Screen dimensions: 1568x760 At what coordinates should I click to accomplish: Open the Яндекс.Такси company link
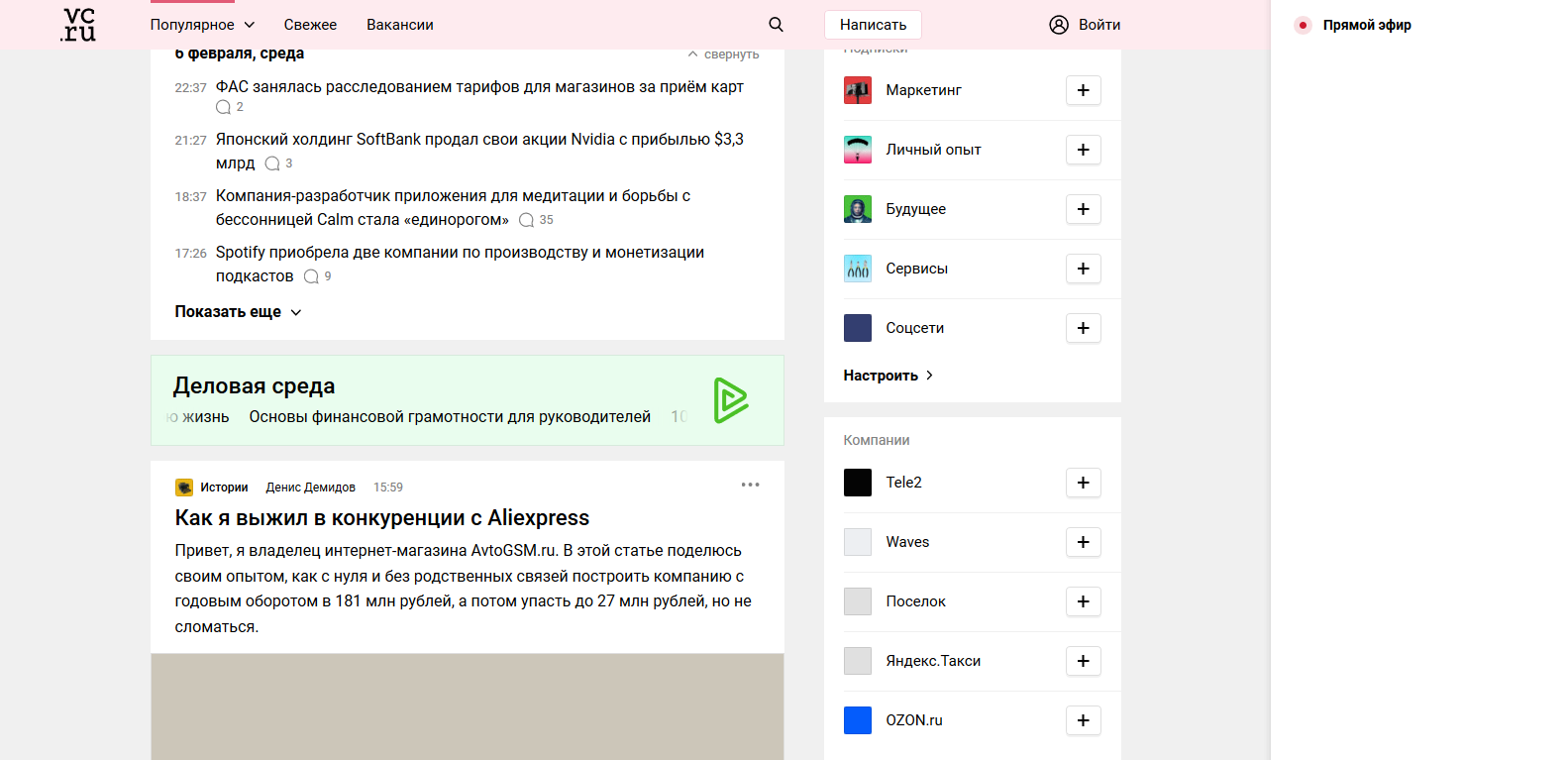933,661
